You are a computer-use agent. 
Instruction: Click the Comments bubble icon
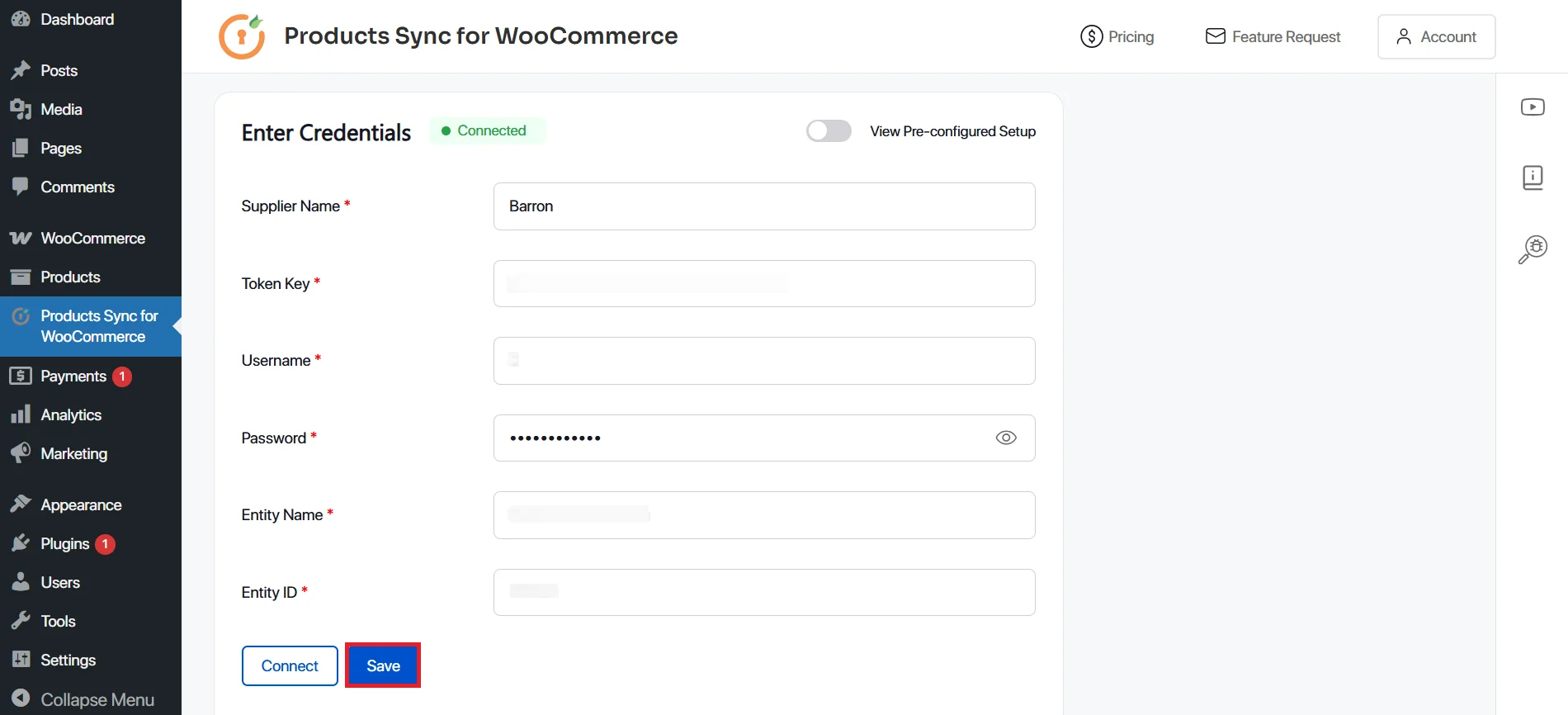point(21,187)
